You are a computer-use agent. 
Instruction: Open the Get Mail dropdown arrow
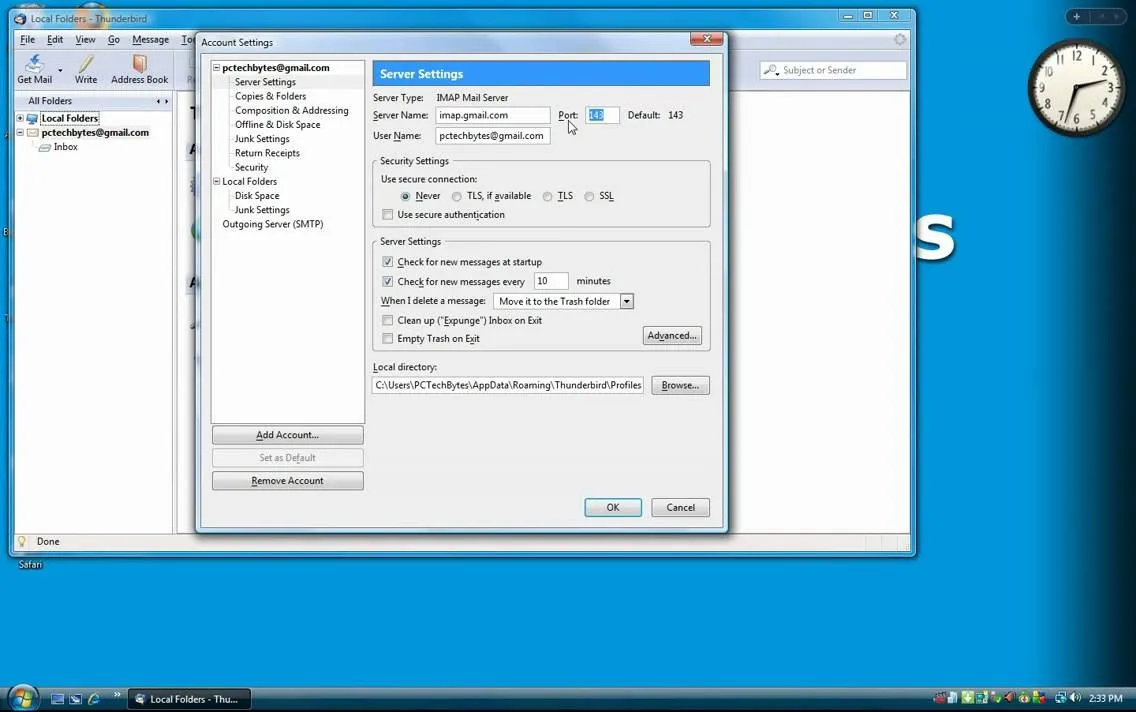[59, 70]
